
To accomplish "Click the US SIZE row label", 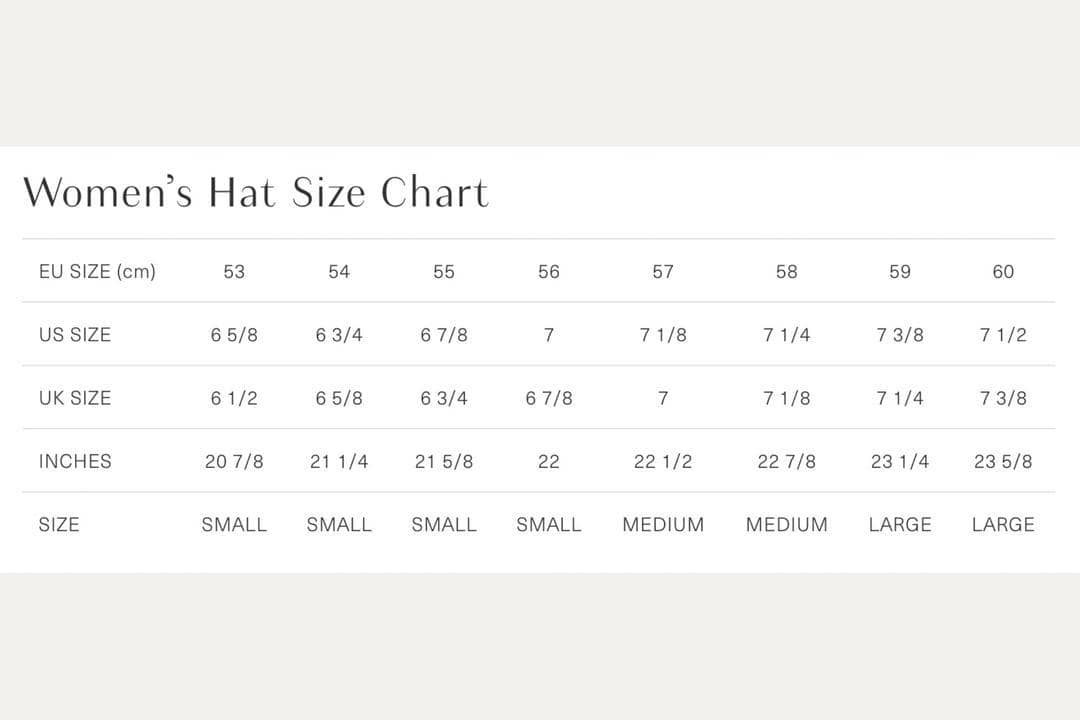I will tap(75, 335).
